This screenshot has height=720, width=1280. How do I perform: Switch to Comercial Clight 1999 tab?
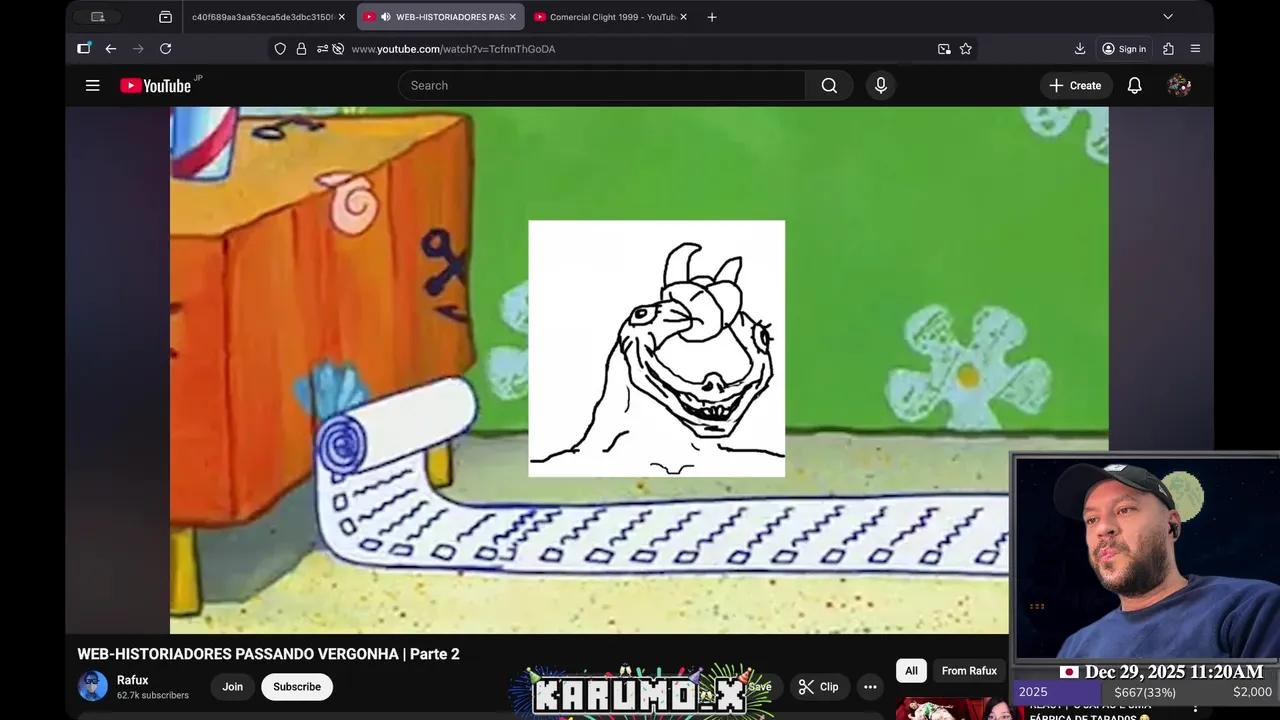tap(612, 17)
